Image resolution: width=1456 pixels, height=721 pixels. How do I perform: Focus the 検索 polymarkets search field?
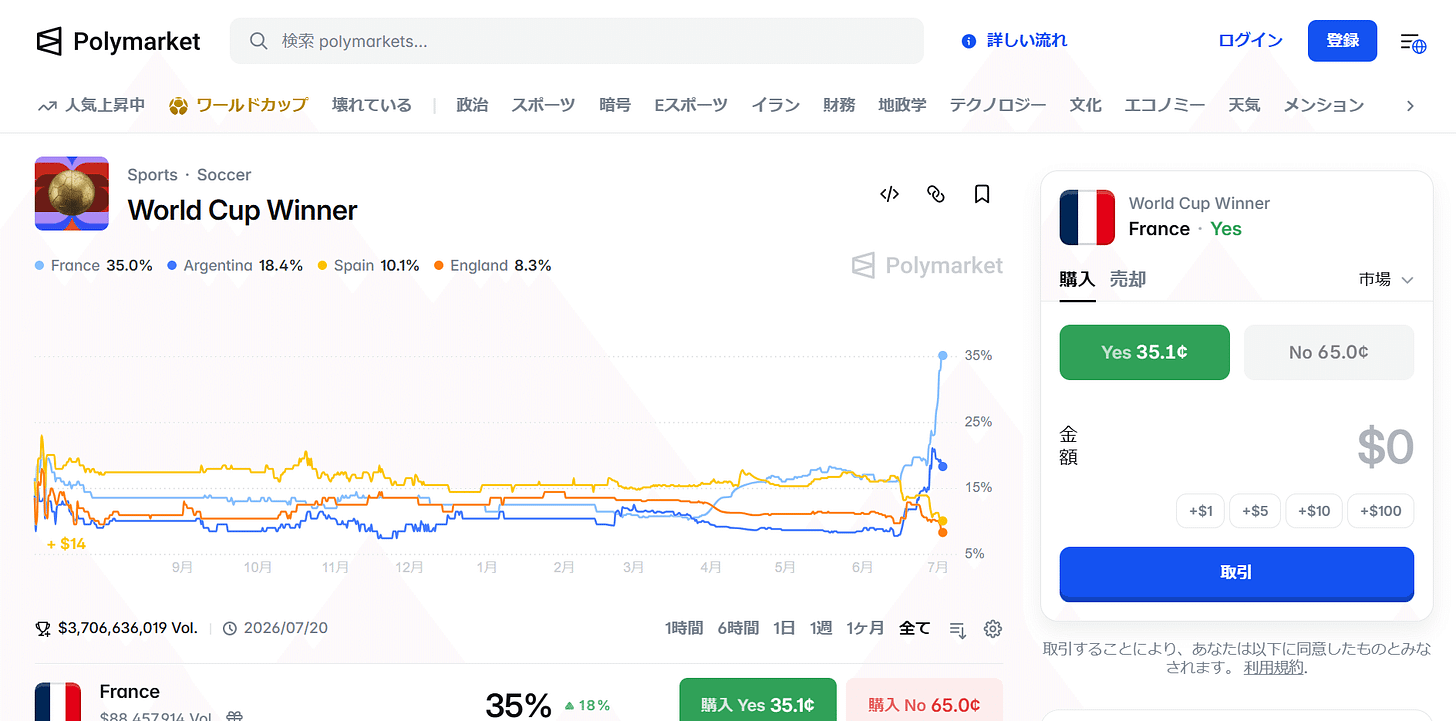click(x=577, y=41)
